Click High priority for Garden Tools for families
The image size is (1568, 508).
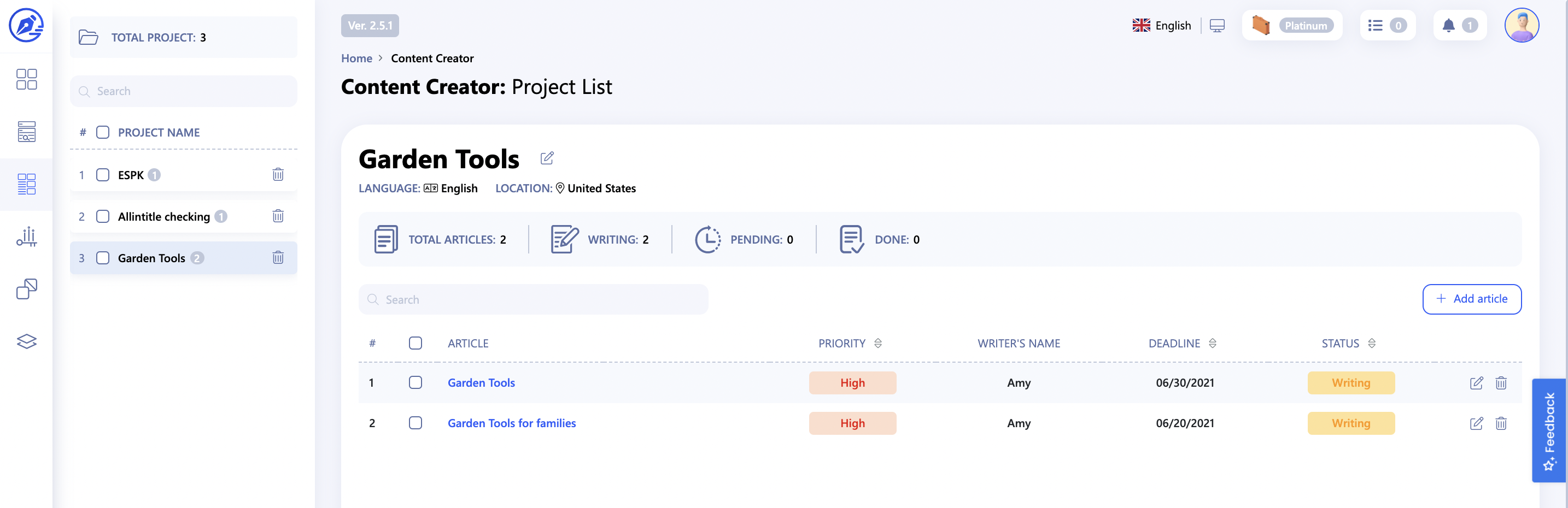coord(852,423)
